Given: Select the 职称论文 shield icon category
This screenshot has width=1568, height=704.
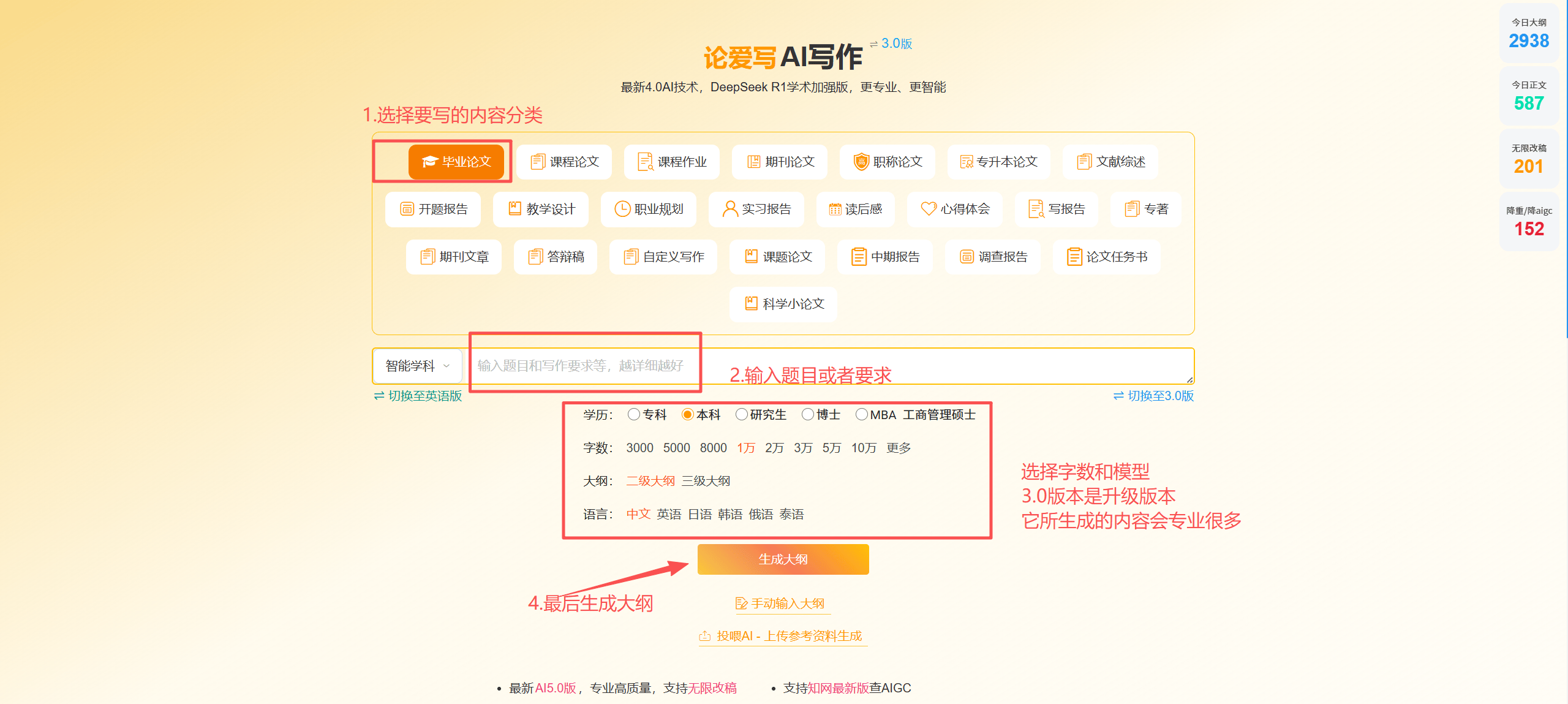Looking at the screenshot, I should 887,162.
